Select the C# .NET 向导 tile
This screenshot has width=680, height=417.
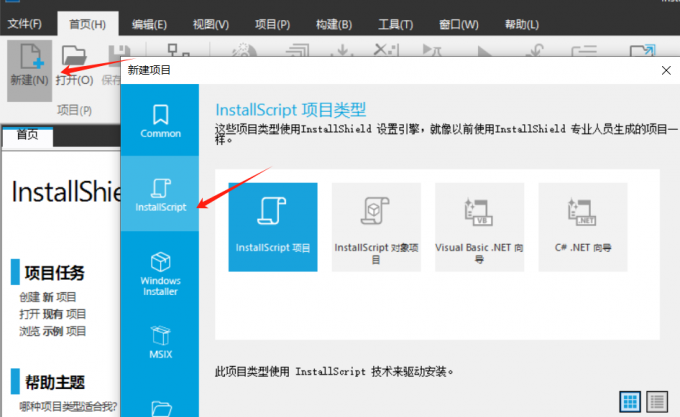coord(582,226)
